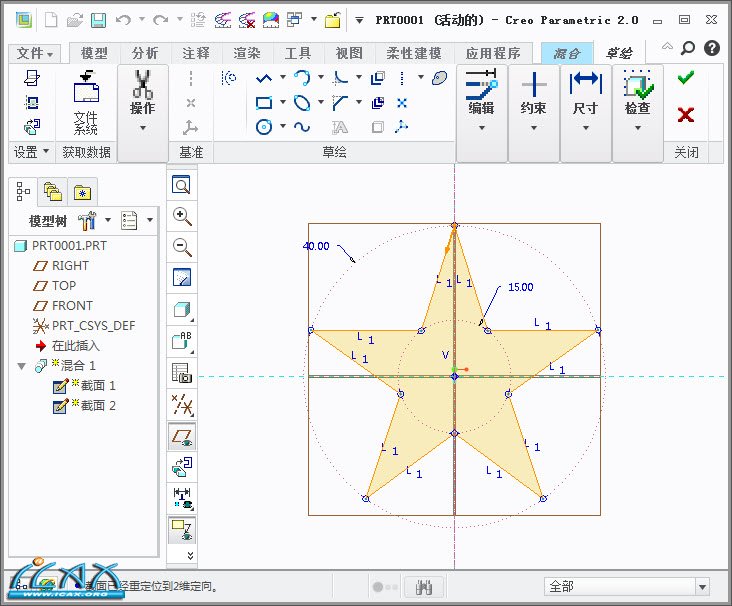Viewport: 732px width, 606px height.
Task: Open the 文件 menu
Action: tap(36, 53)
